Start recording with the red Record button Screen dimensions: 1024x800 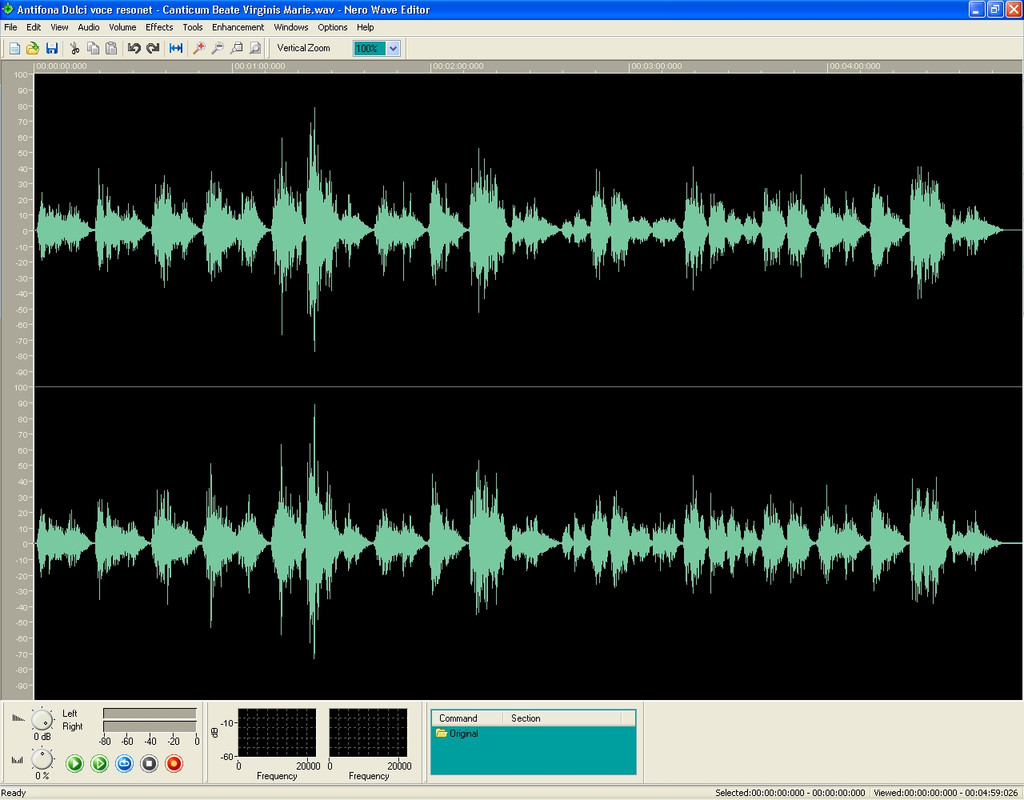tap(174, 763)
